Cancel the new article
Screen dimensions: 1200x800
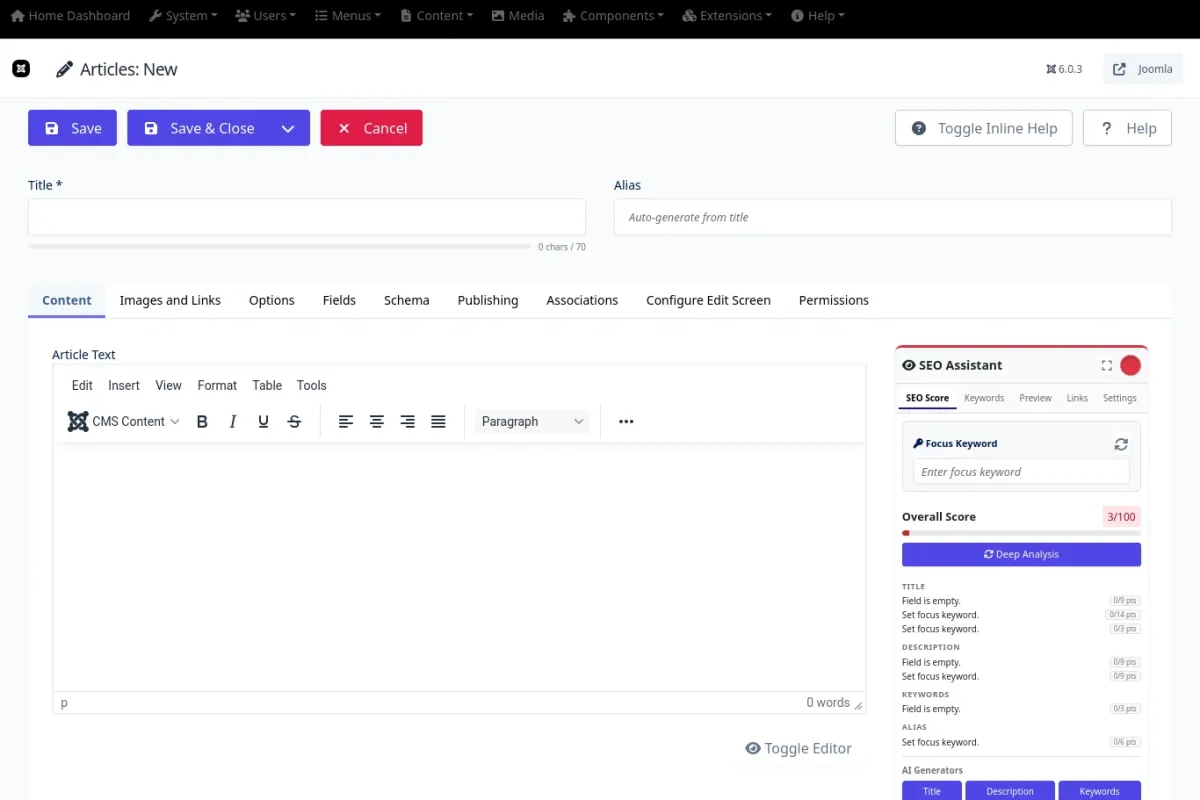pyautogui.click(x=371, y=128)
